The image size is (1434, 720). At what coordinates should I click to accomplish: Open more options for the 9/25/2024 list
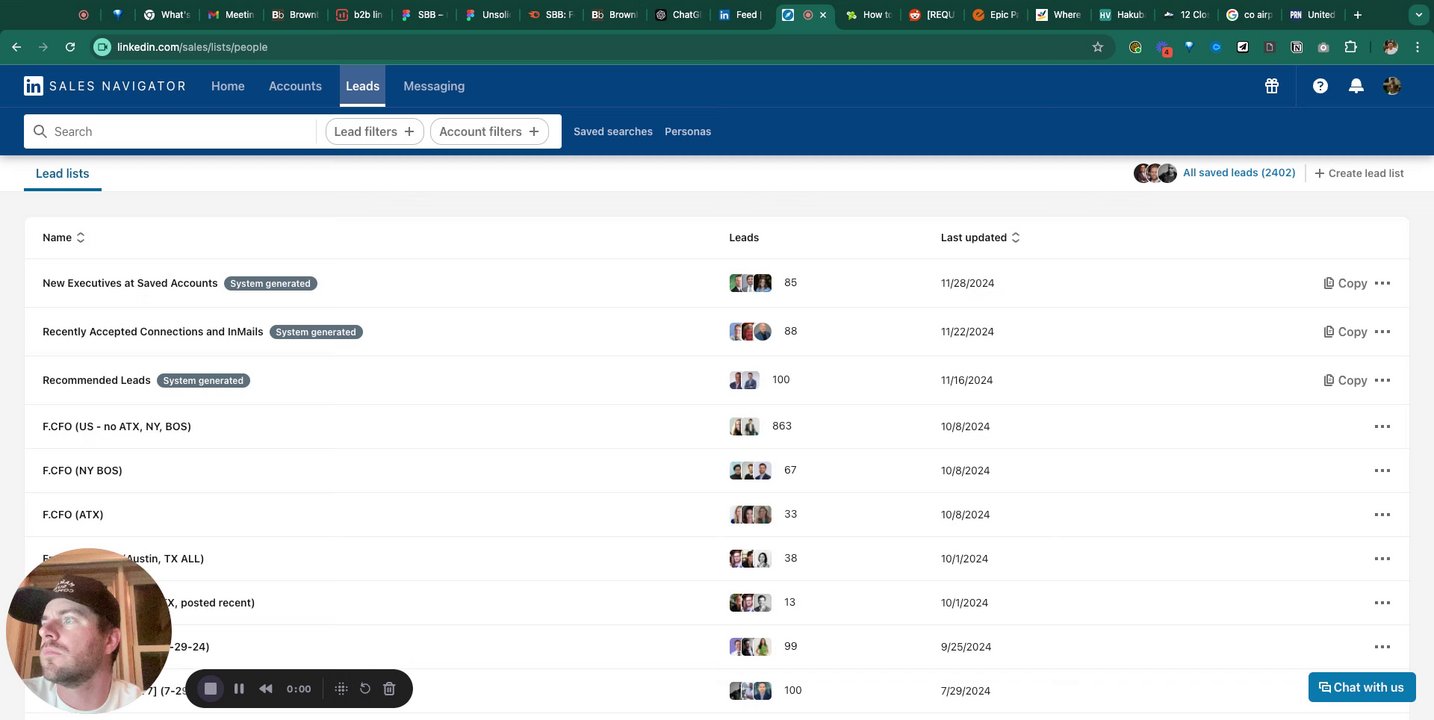click(1382, 646)
